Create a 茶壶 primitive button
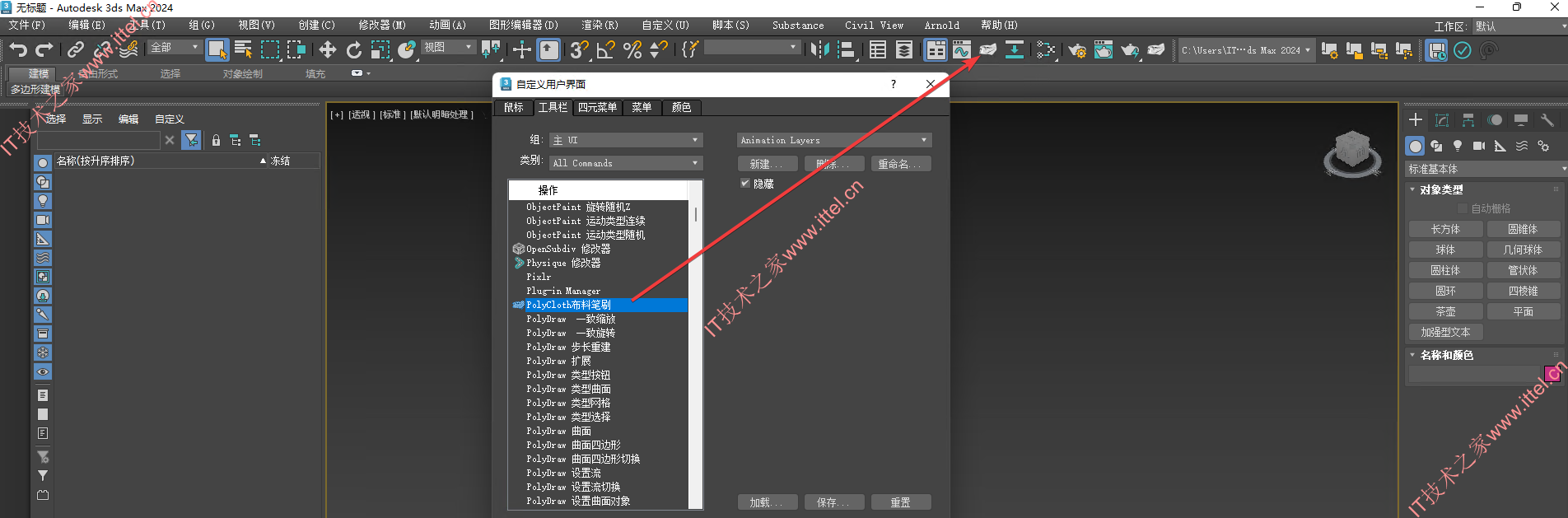Screen dimensions: 1568x518 tap(1445, 311)
